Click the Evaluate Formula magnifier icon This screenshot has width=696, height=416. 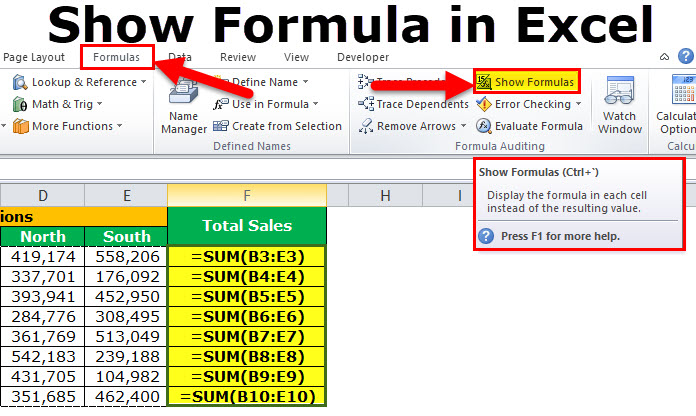click(484, 126)
